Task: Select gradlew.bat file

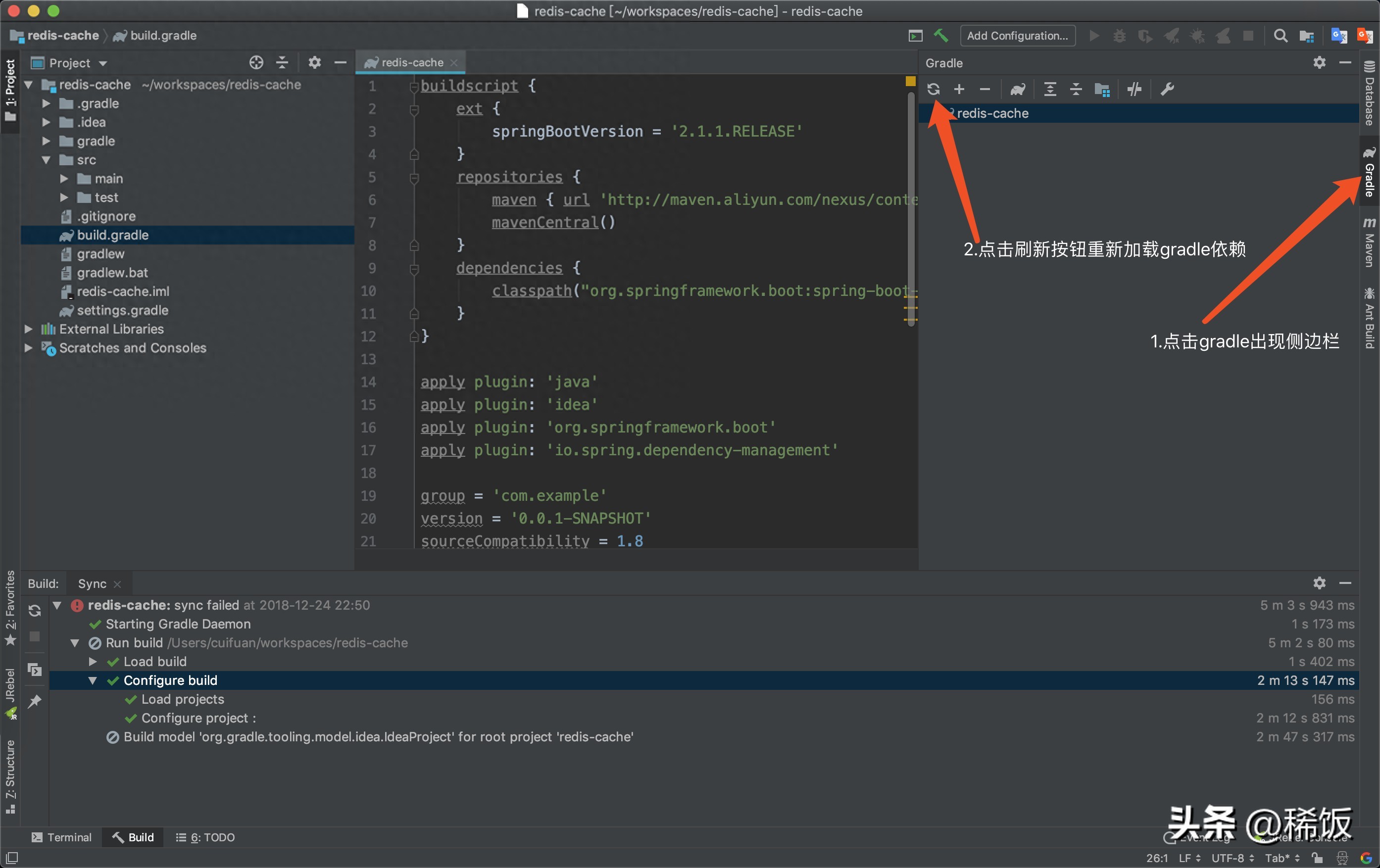Action: click(112, 273)
